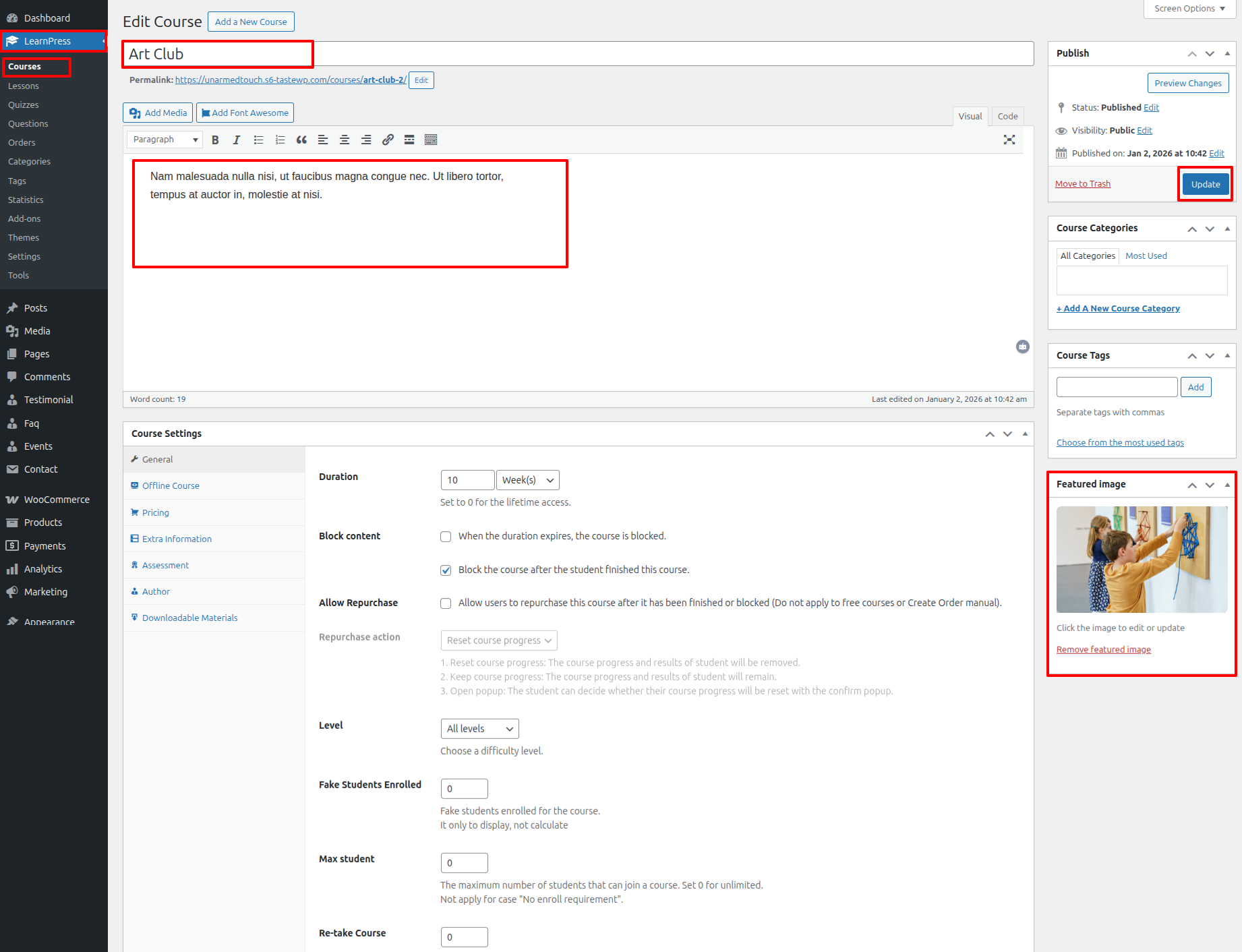Check the Allow Repurchase checkbox

click(x=446, y=603)
